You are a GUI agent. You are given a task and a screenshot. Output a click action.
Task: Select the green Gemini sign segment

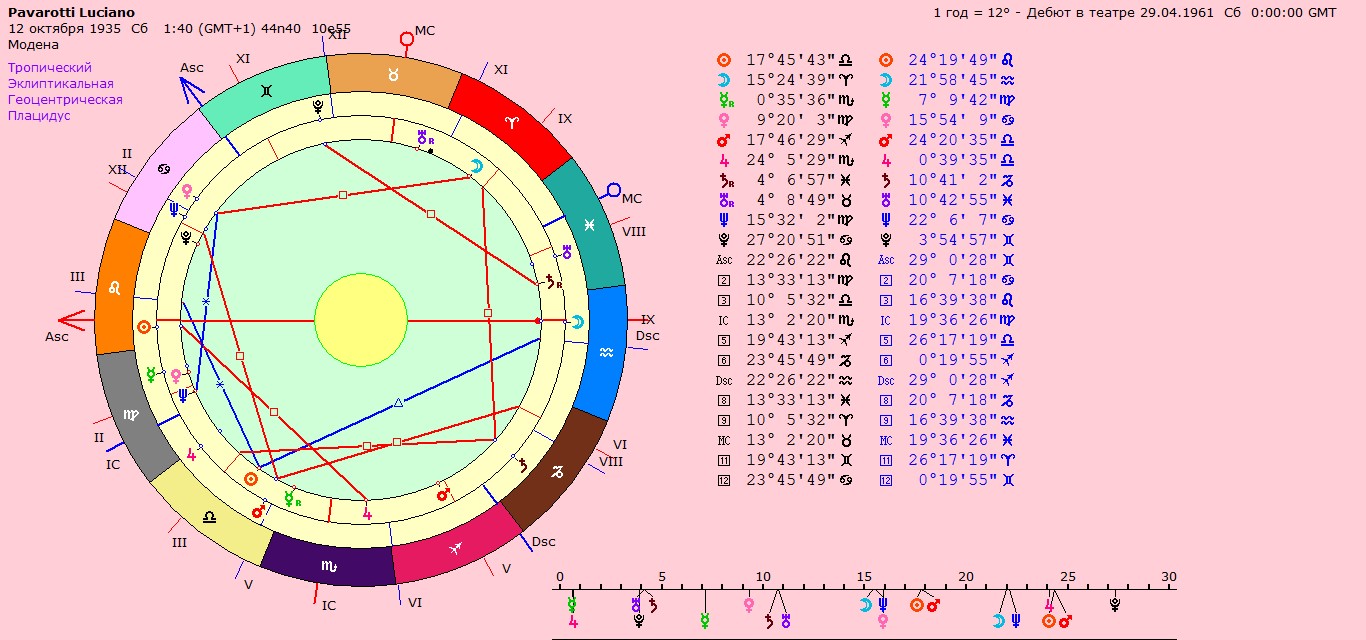(x=265, y=92)
